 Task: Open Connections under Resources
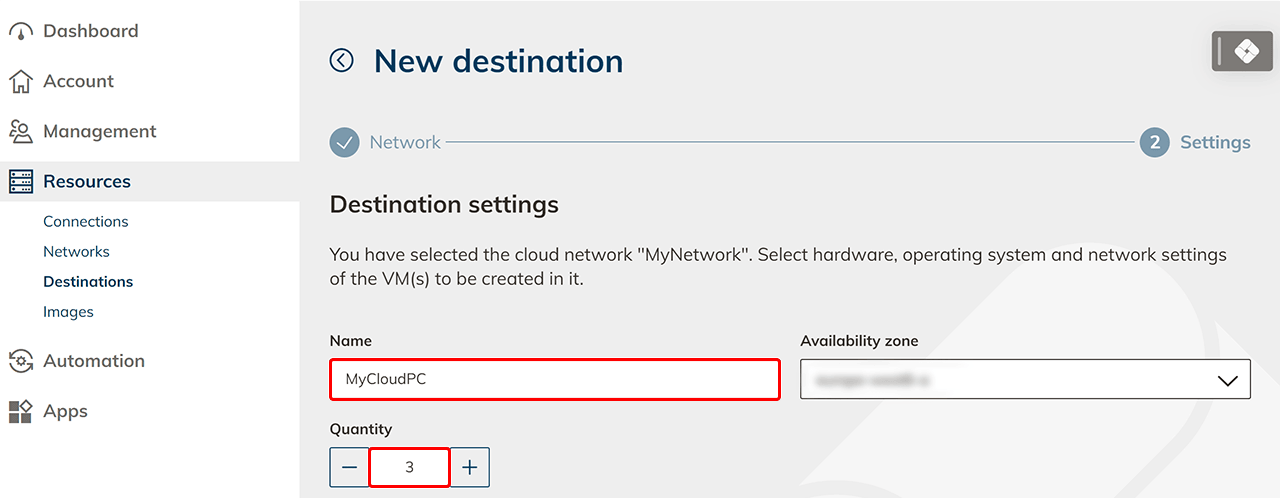86,222
